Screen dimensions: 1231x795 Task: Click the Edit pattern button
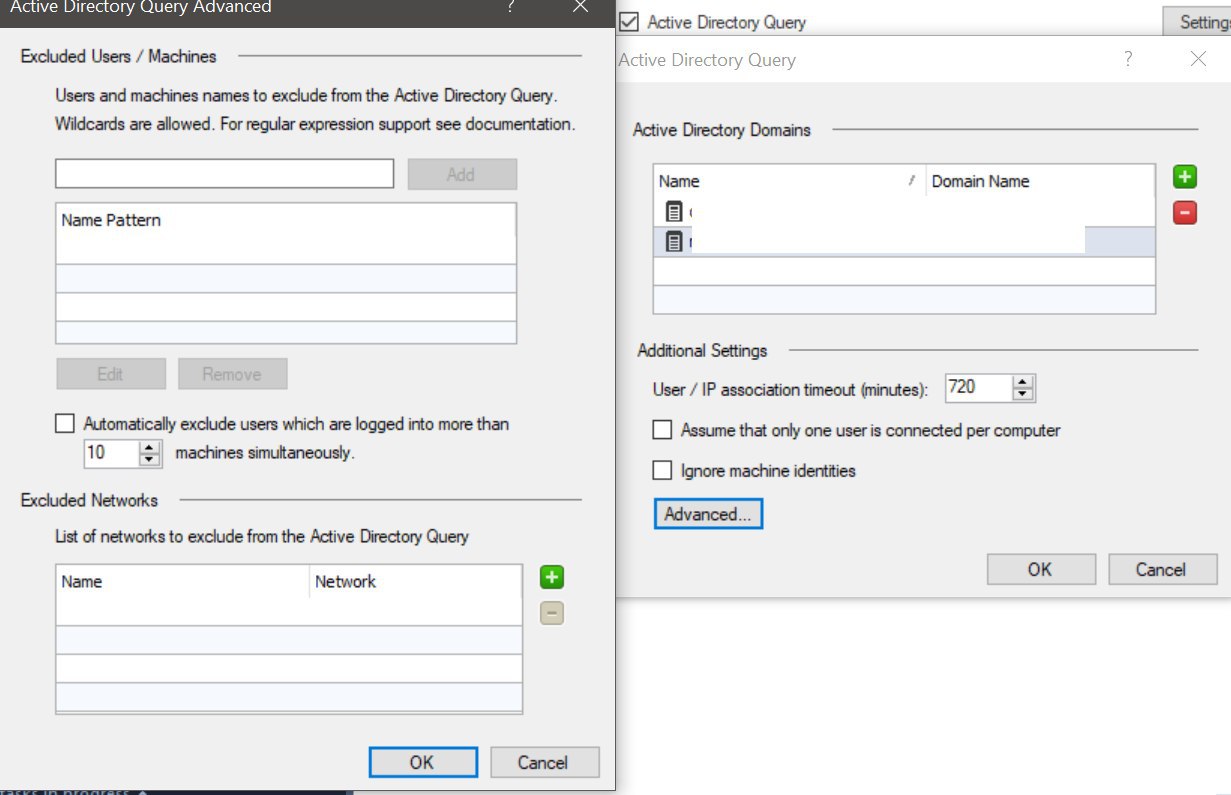pos(111,374)
